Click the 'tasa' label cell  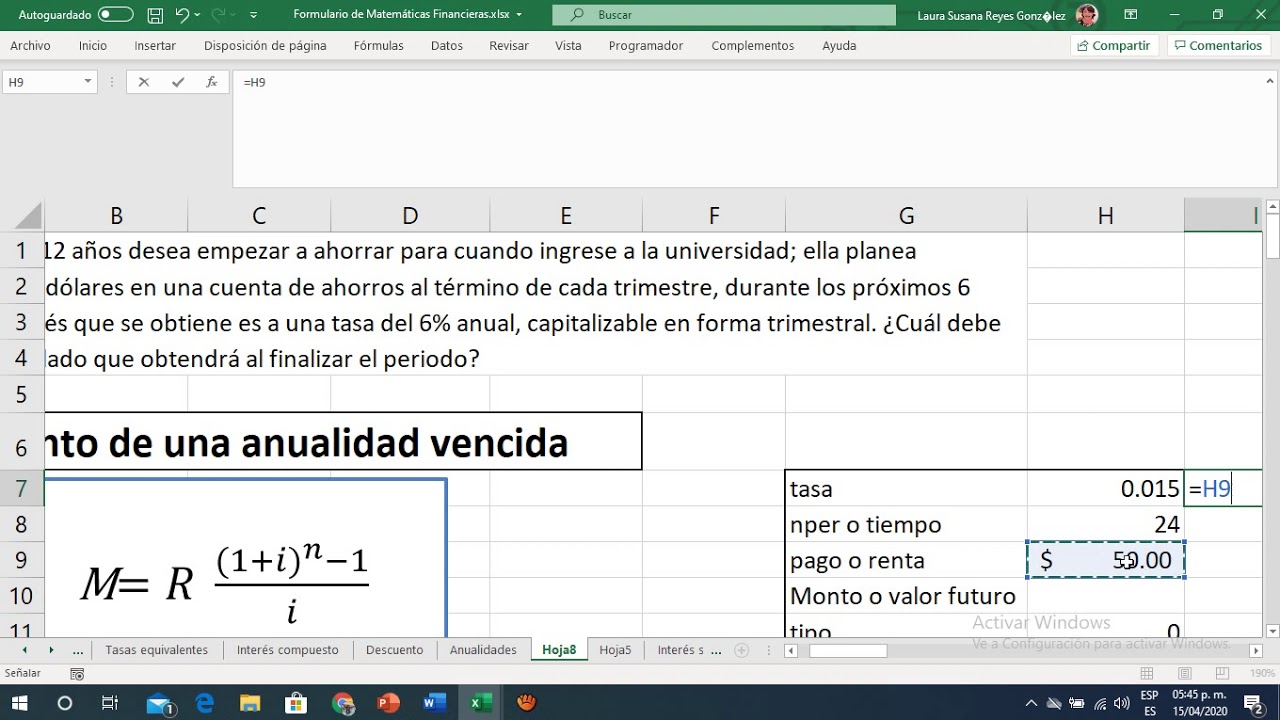point(906,489)
